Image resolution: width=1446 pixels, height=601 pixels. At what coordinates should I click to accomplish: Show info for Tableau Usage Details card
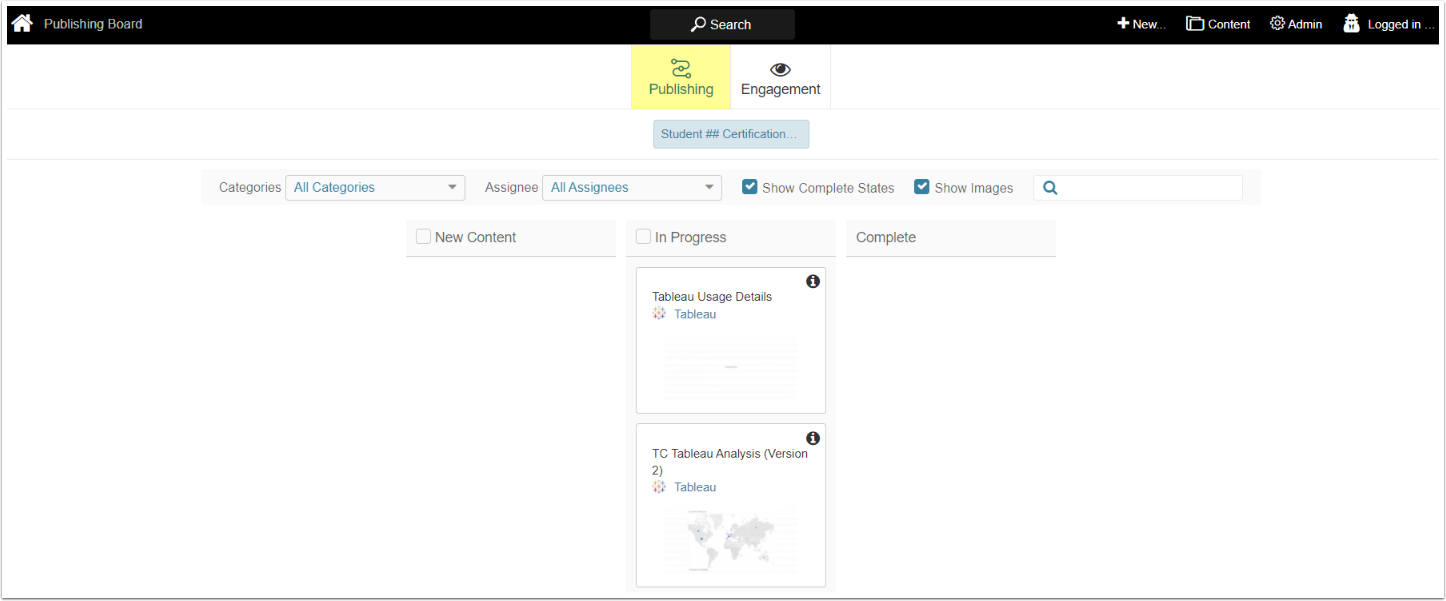[x=813, y=282]
